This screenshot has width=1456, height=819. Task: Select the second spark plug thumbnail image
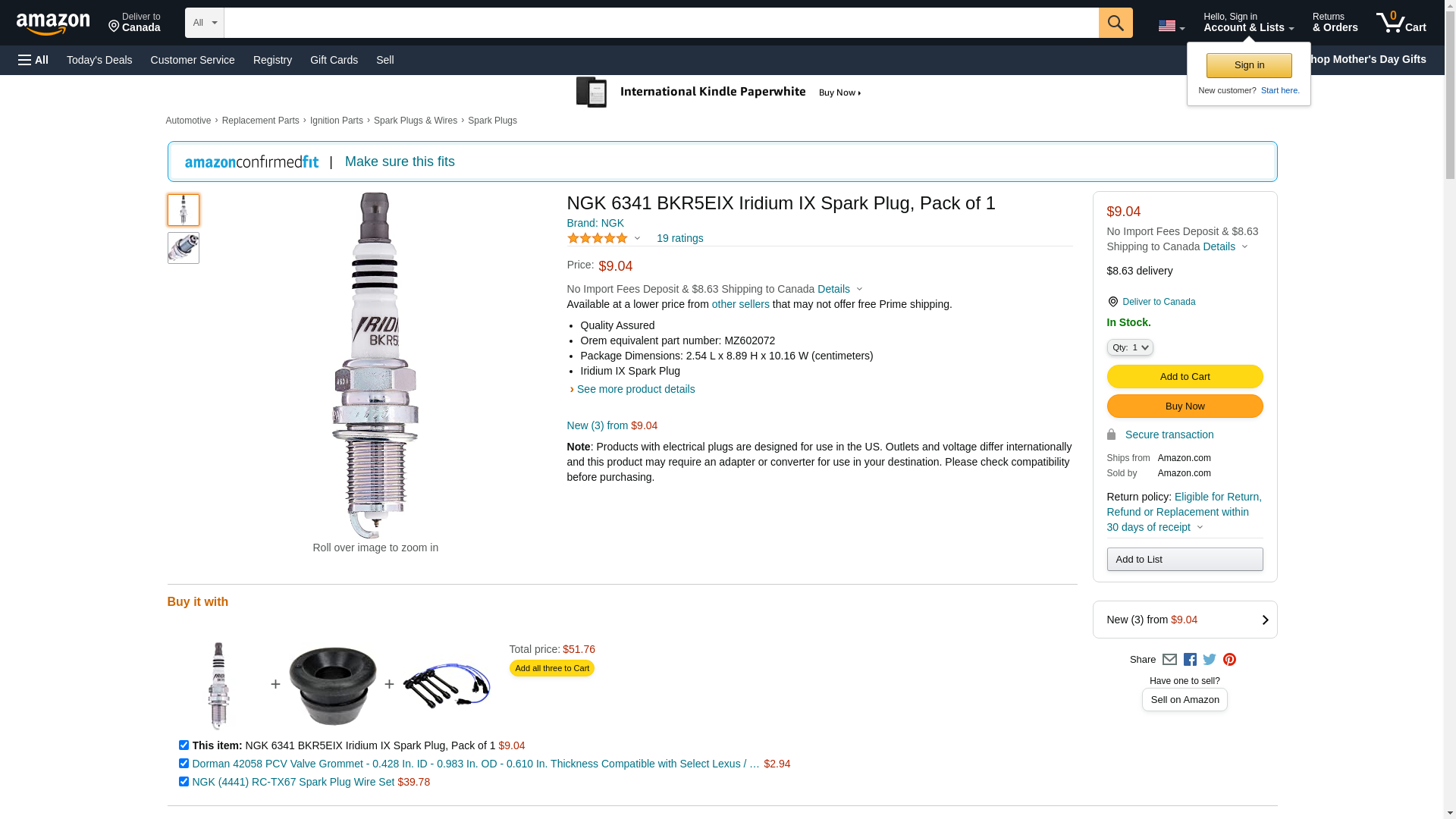click(184, 248)
